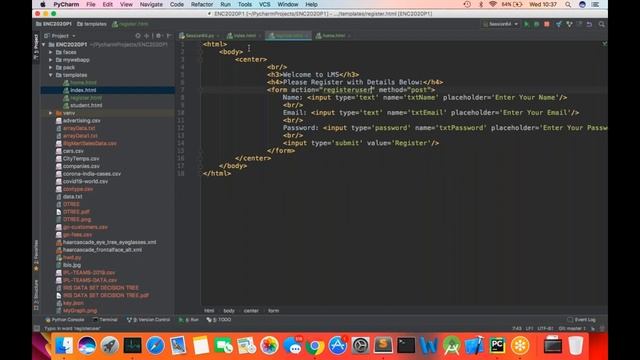Screen dimensions: 640x360
Task: Open the VCS menu
Action: 264,4
